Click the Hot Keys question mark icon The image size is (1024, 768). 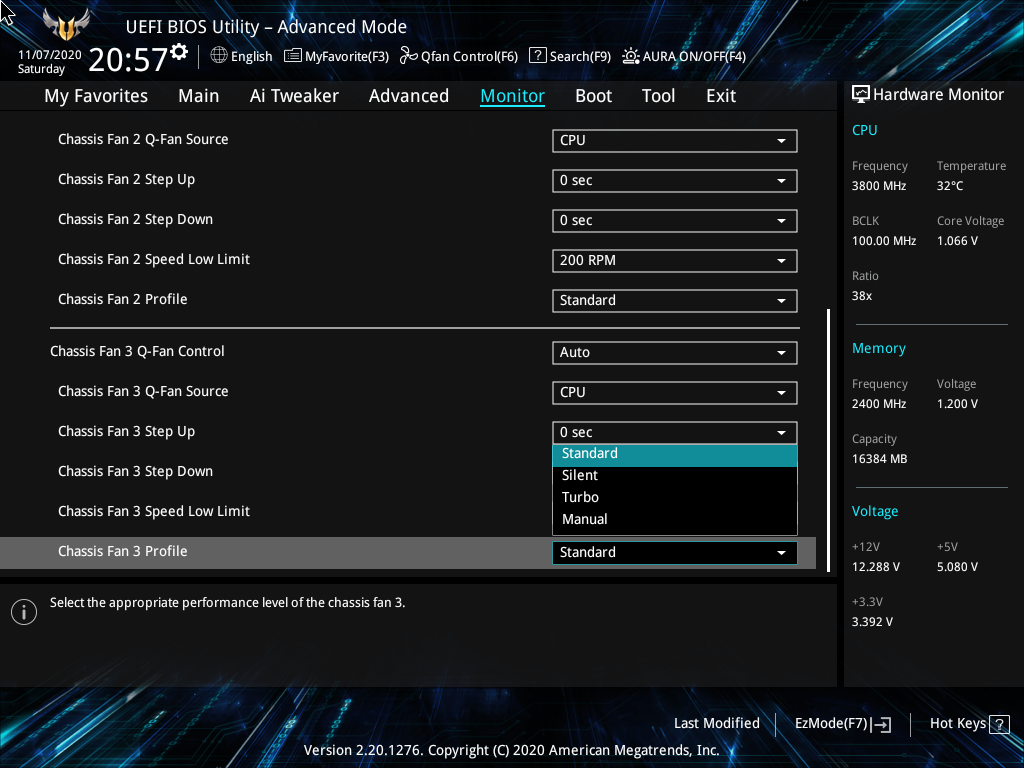[999, 724]
